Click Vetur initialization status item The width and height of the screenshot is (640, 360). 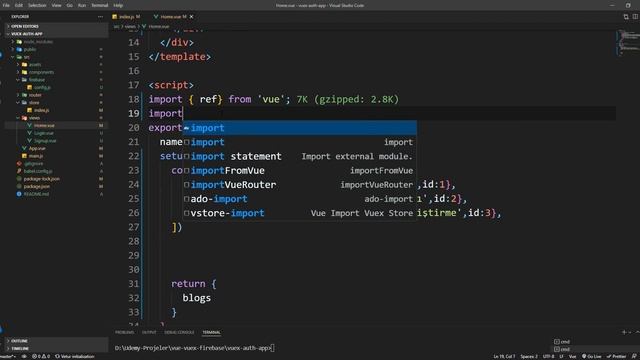[x=75, y=356]
